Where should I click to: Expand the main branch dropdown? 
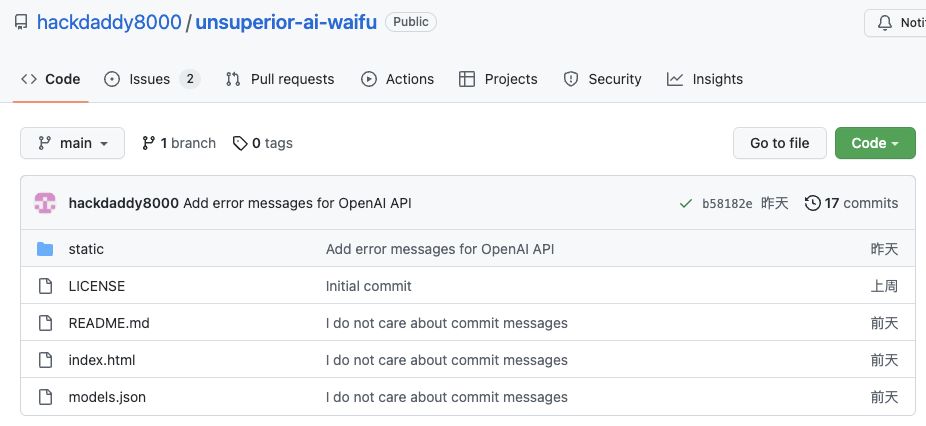tap(72, 143)
